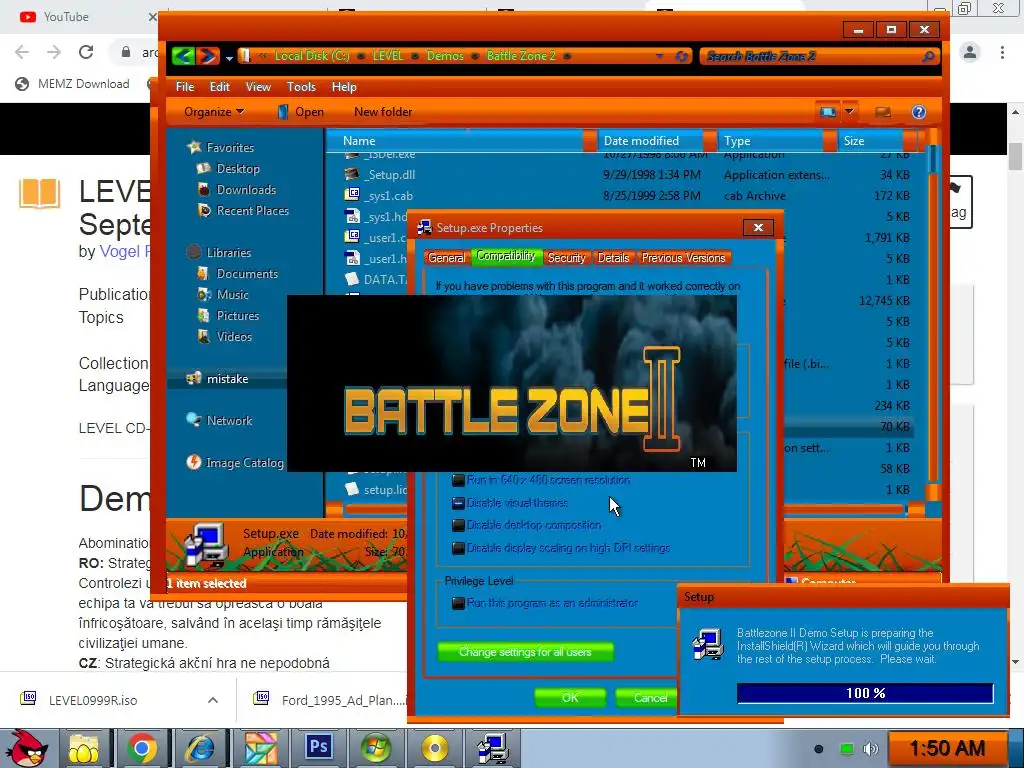Open the address bar history dropdown arrow
The image size is (1024, 768).
tap(660, 56)
